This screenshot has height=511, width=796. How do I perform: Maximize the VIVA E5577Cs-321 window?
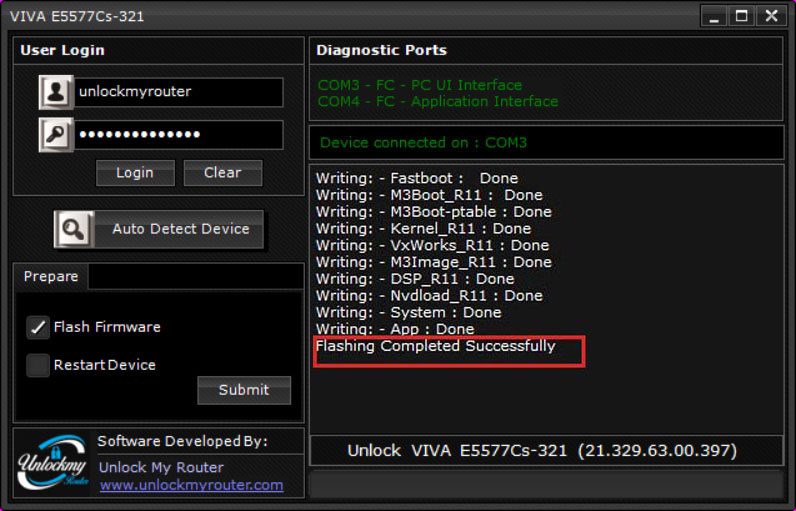pos(742,16)
